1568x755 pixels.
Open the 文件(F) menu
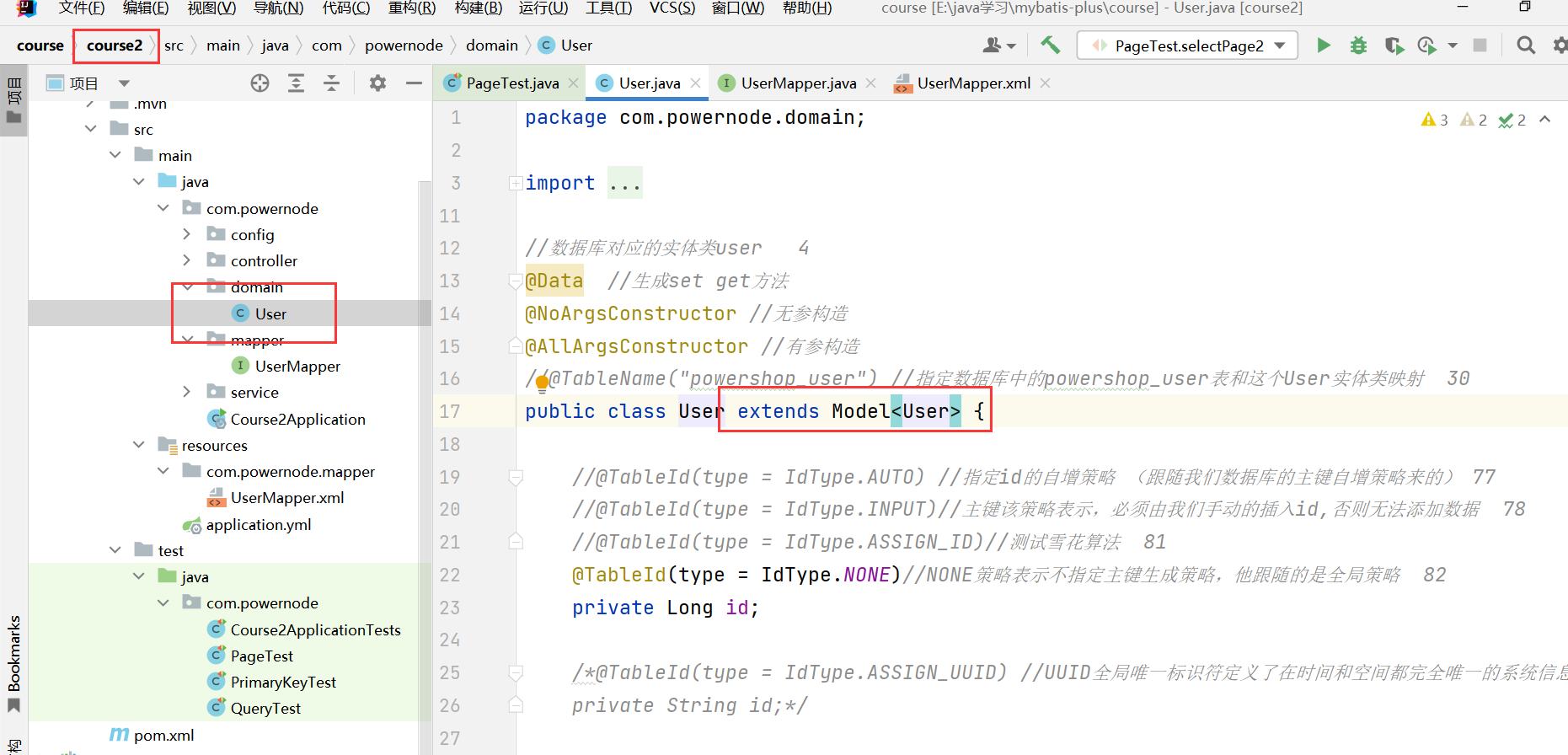click(81, 8)
